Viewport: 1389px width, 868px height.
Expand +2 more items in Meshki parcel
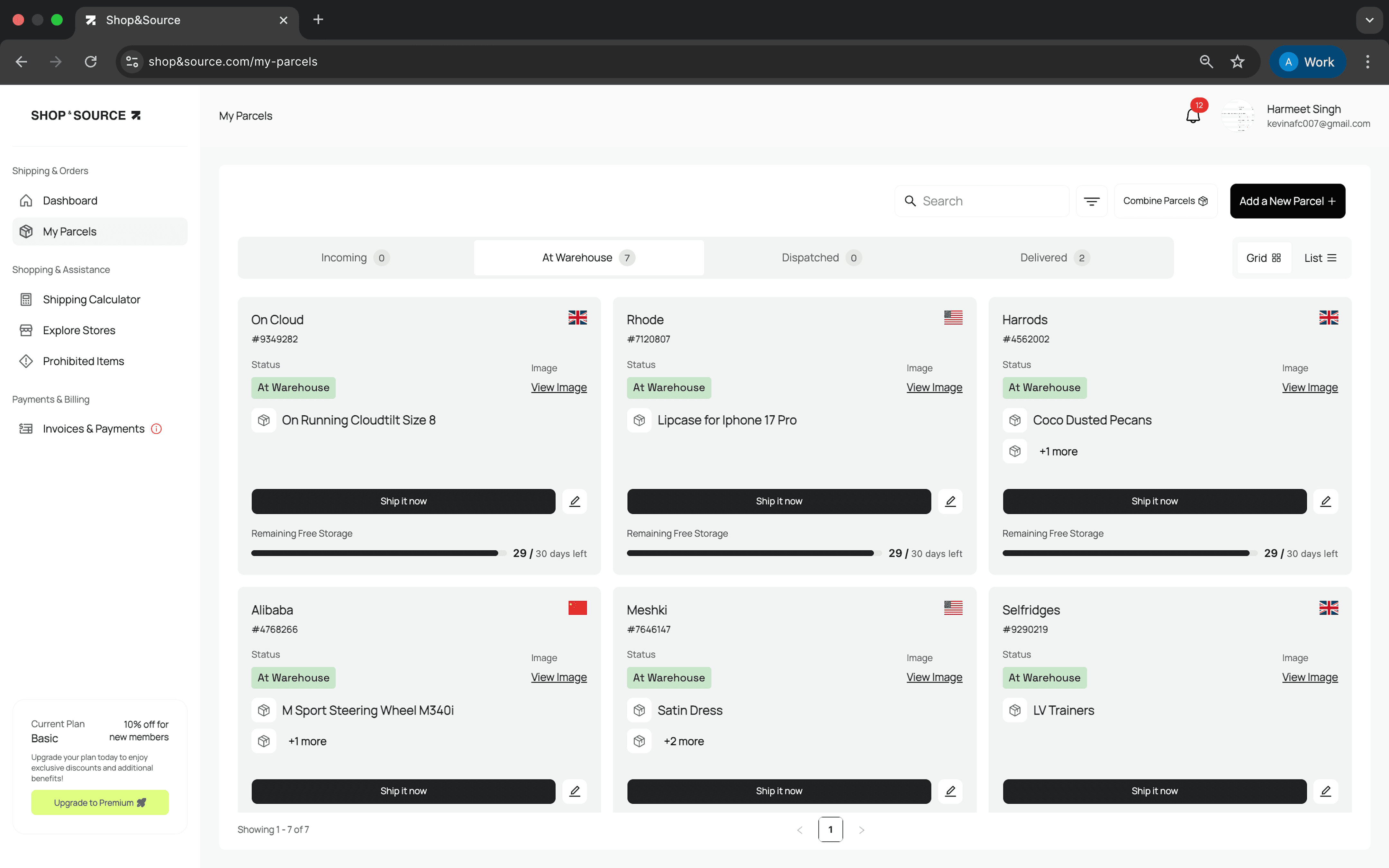683,741
